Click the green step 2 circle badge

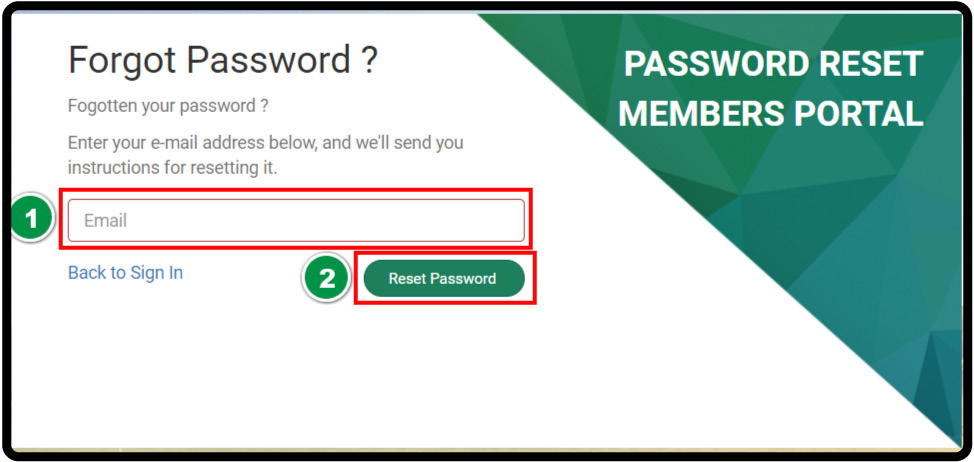(327, 279)
